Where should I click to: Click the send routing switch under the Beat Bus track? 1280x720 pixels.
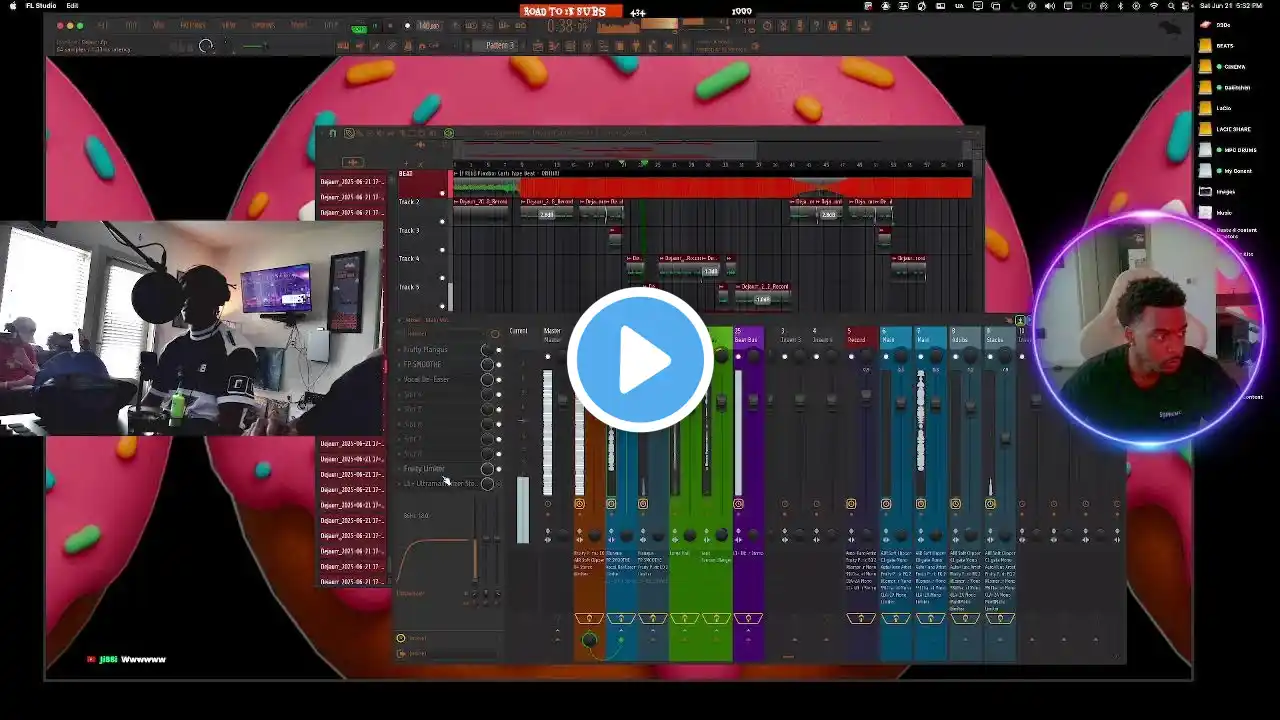pyautogui.click(x=748, y=619)
